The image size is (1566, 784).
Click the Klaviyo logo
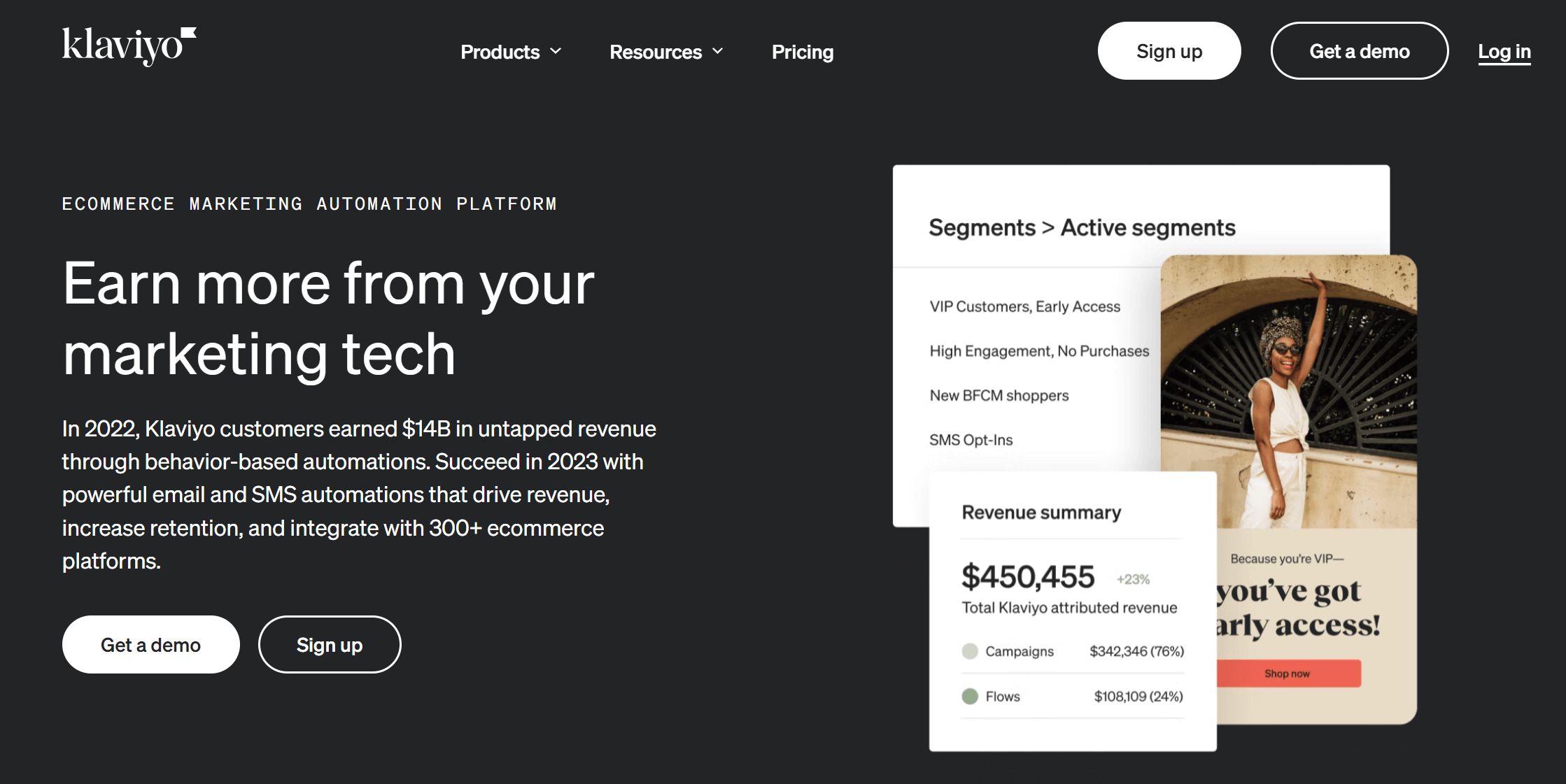pos(129,46)
